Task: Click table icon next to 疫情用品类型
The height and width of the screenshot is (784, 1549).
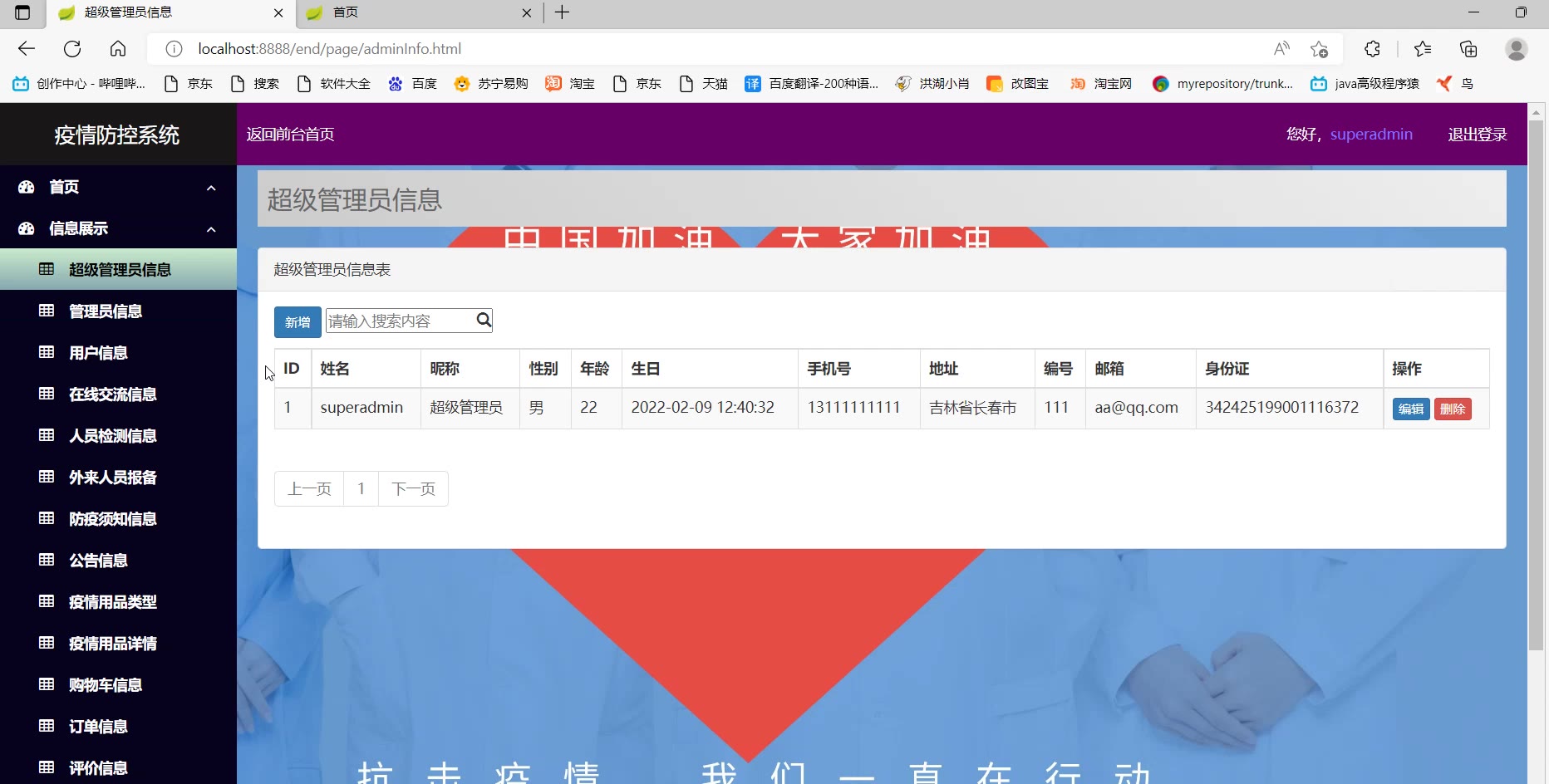Action: (x=47, y=601)
